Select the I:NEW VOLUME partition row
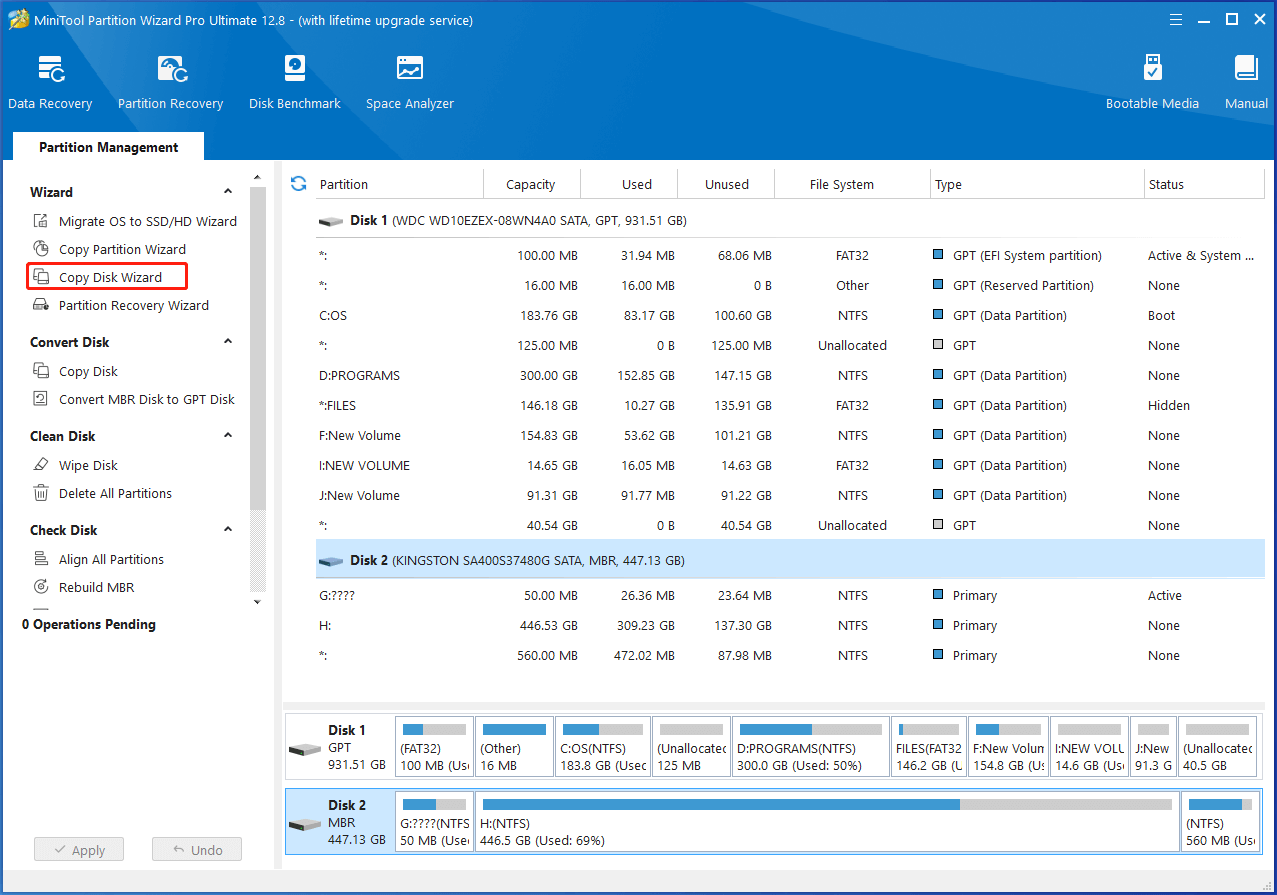Viewport: 1277px width, 895px height. tap(790, 465)
